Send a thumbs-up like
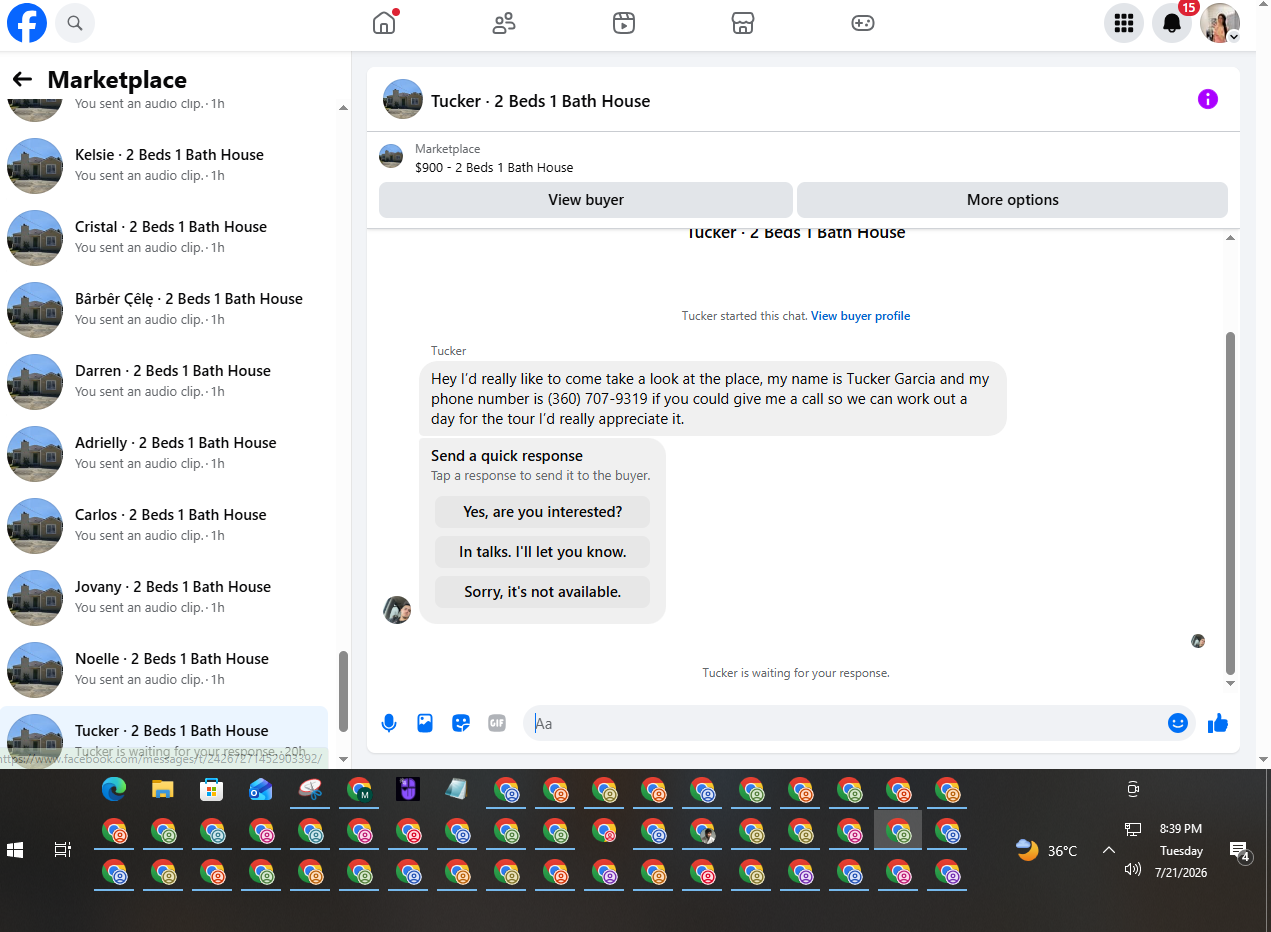Screen dimensions: 1271x932 click(1217, 723)
